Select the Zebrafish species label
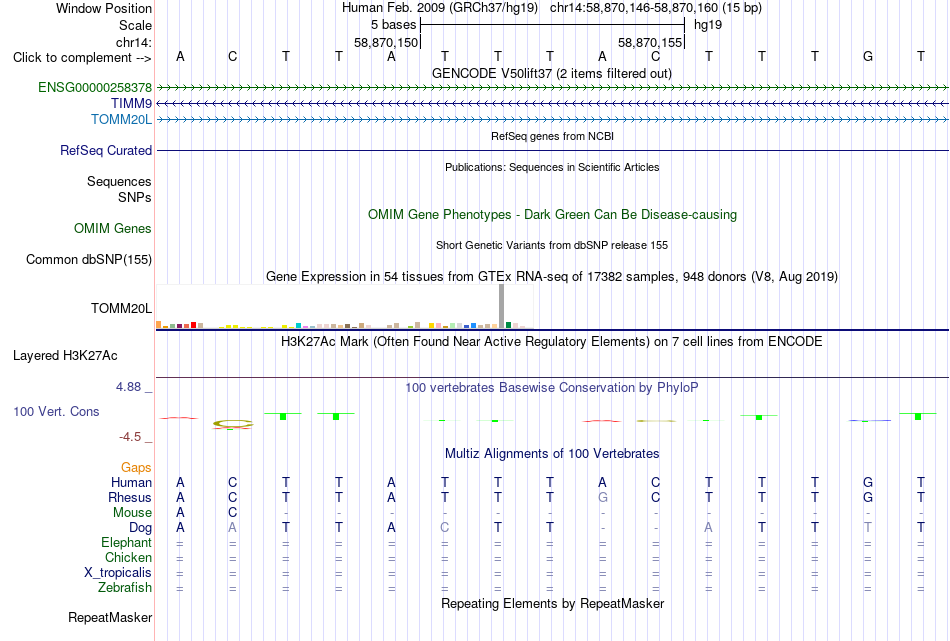This screenshot has width=950, height=641. click(x=125, y=588)
